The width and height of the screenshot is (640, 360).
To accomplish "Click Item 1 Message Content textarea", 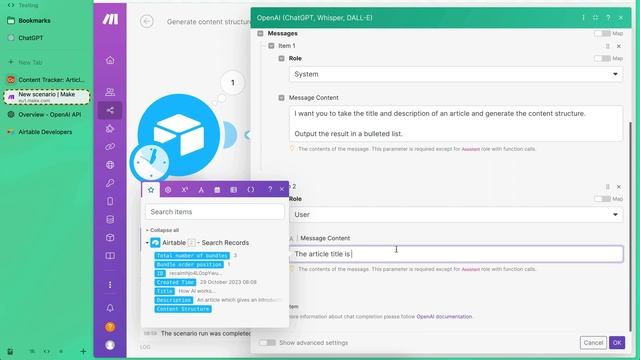I will pos(456,124).
